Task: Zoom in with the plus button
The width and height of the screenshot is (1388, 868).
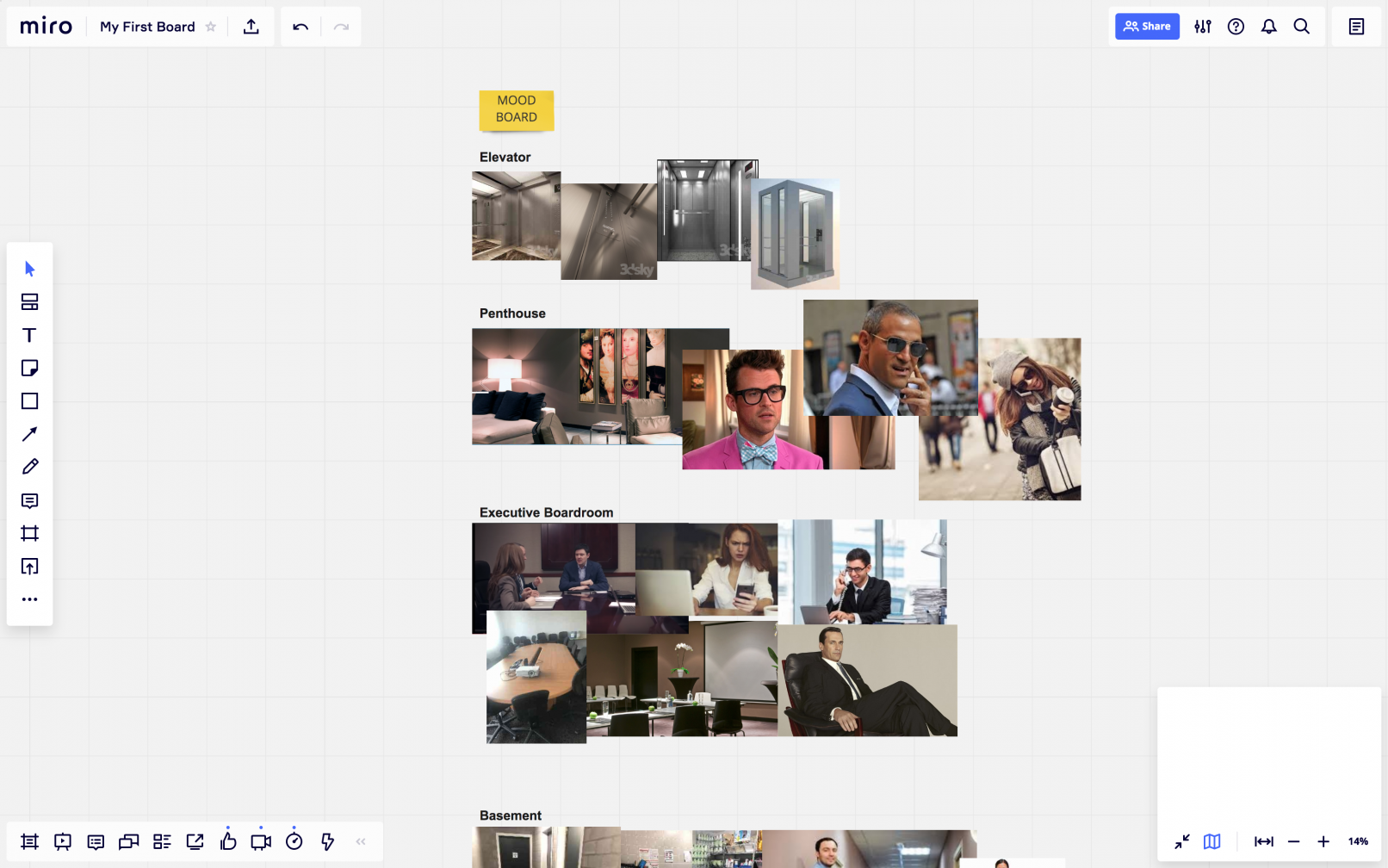Action: [1323, 841]
